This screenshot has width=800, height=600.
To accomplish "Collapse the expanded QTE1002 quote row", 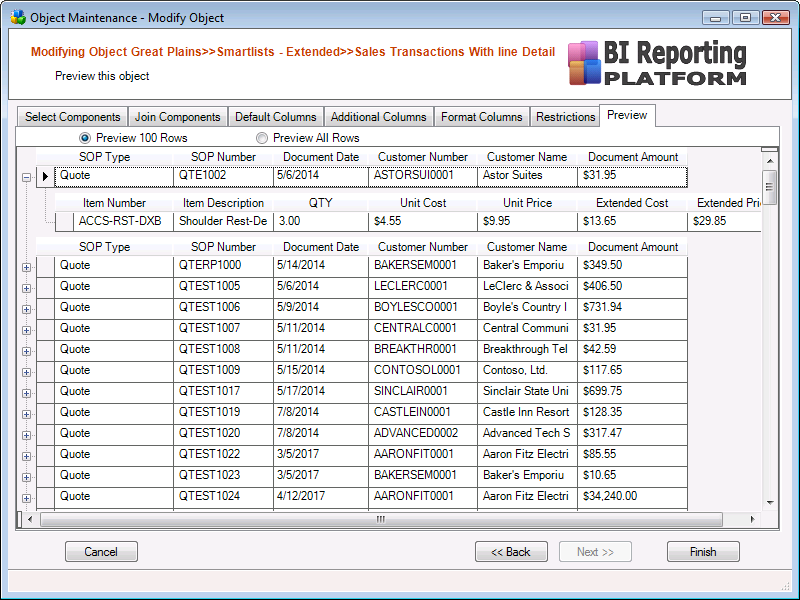I will [x=26, y=177].
